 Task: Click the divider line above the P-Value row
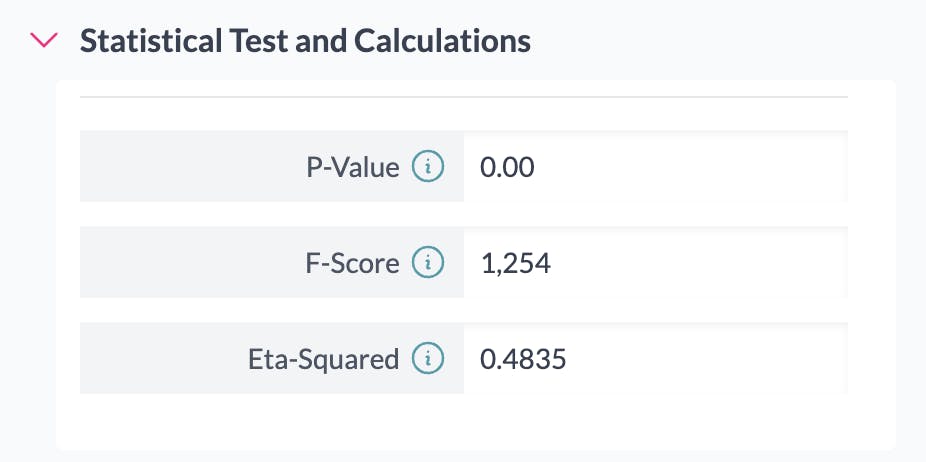pos(463,97)
